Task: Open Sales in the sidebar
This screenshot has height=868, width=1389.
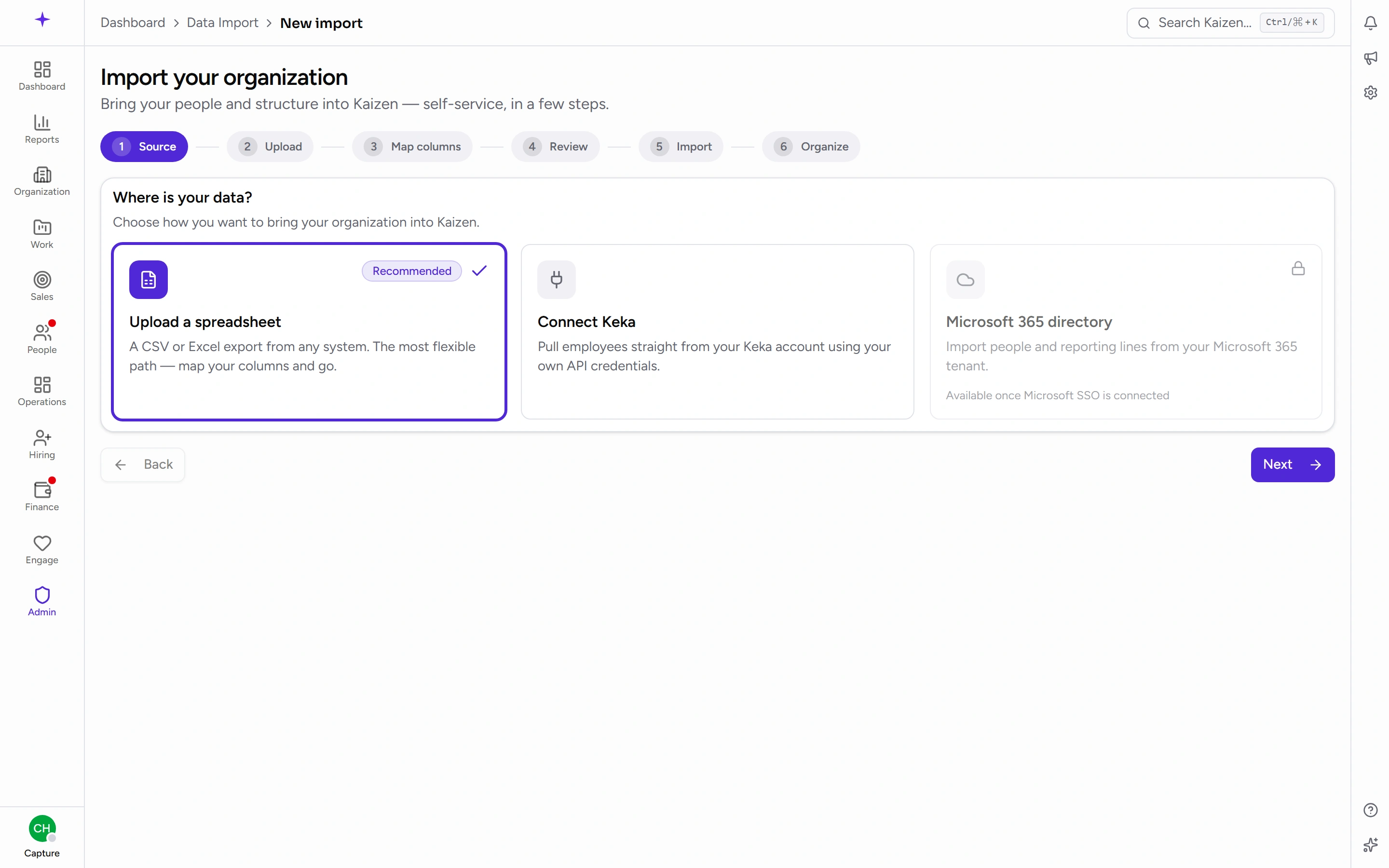Action: [x=42, y=286]
